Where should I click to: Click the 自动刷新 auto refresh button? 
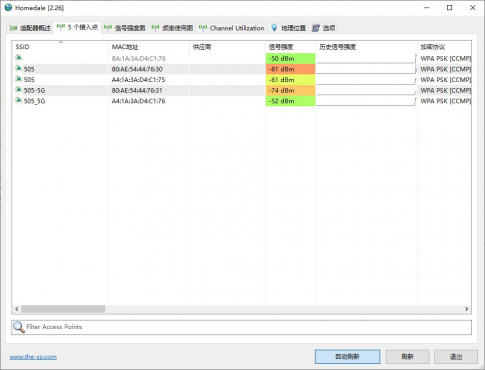click(x=347, y=357)
